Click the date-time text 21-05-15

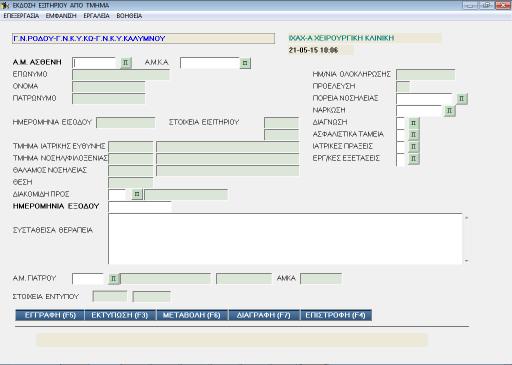point(313,50)
